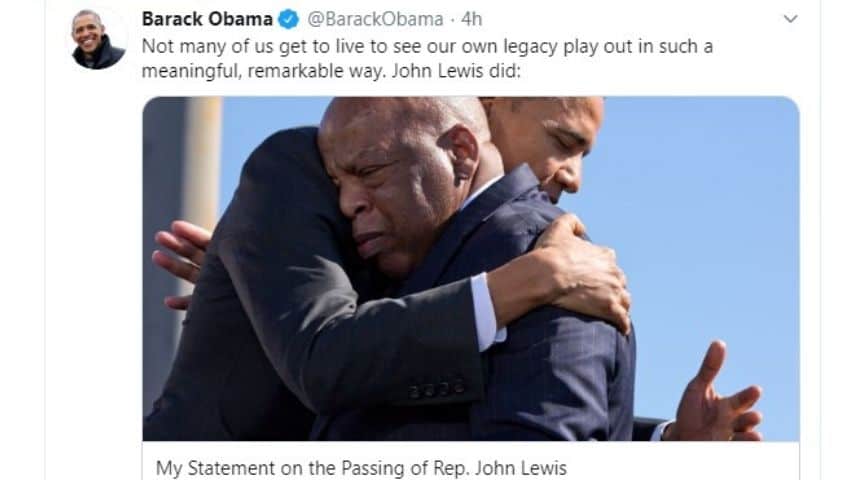This screenshot has height=480, width=854.
Task: Click the embrace photo in link card
Action: tap(471, 269)
